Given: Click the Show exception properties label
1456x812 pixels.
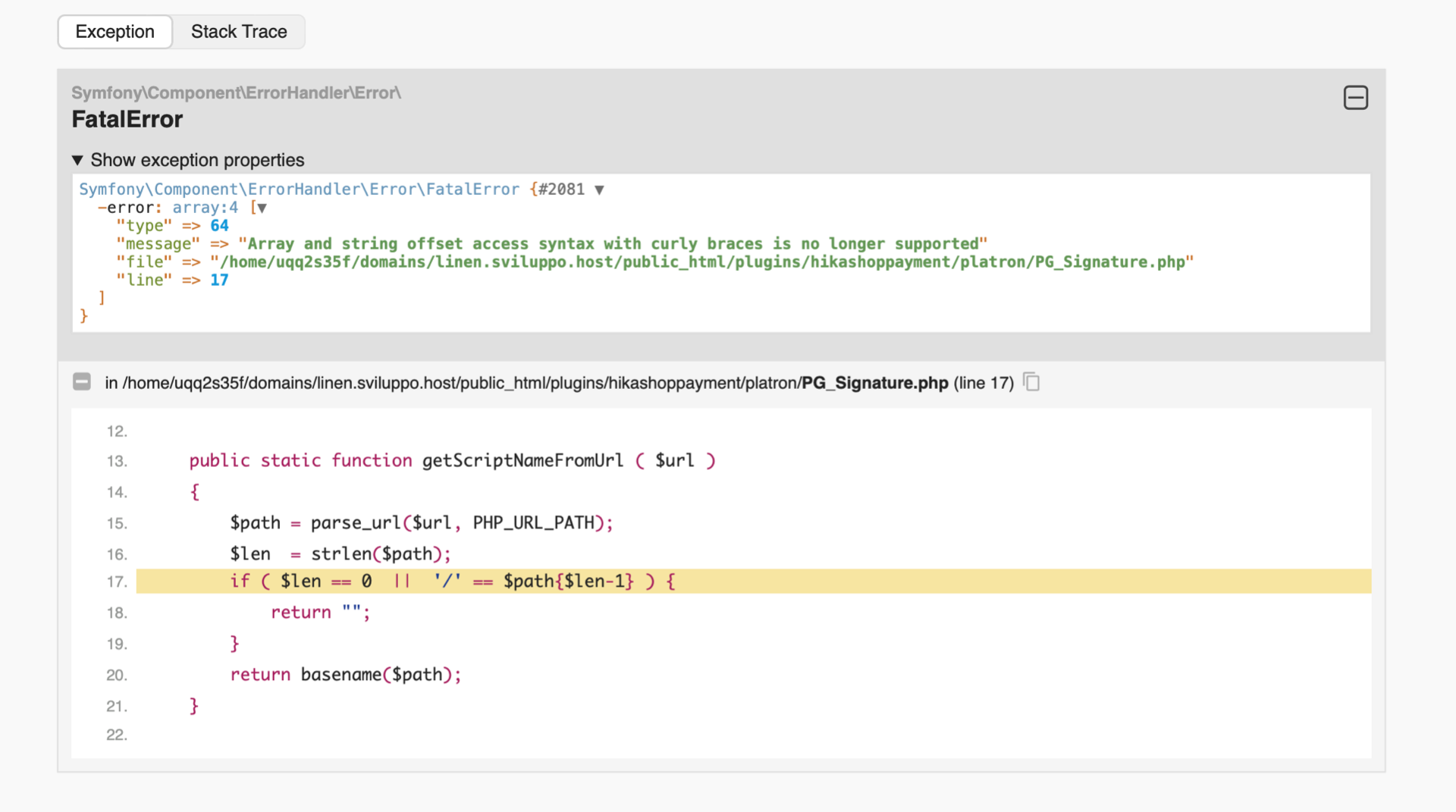Looking at the screenshot, I should coord(197,160).
